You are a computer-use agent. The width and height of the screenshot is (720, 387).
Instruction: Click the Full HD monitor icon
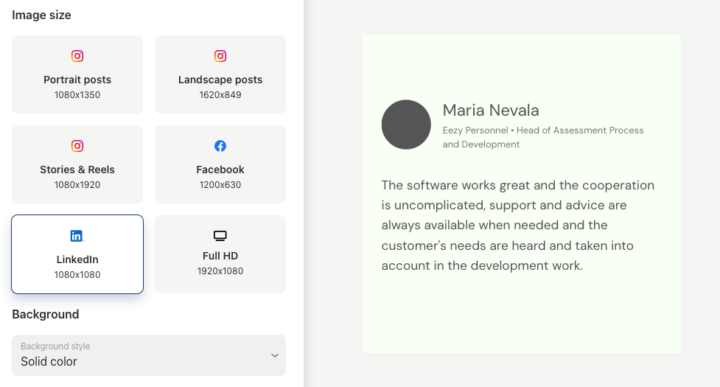point(220,236)
